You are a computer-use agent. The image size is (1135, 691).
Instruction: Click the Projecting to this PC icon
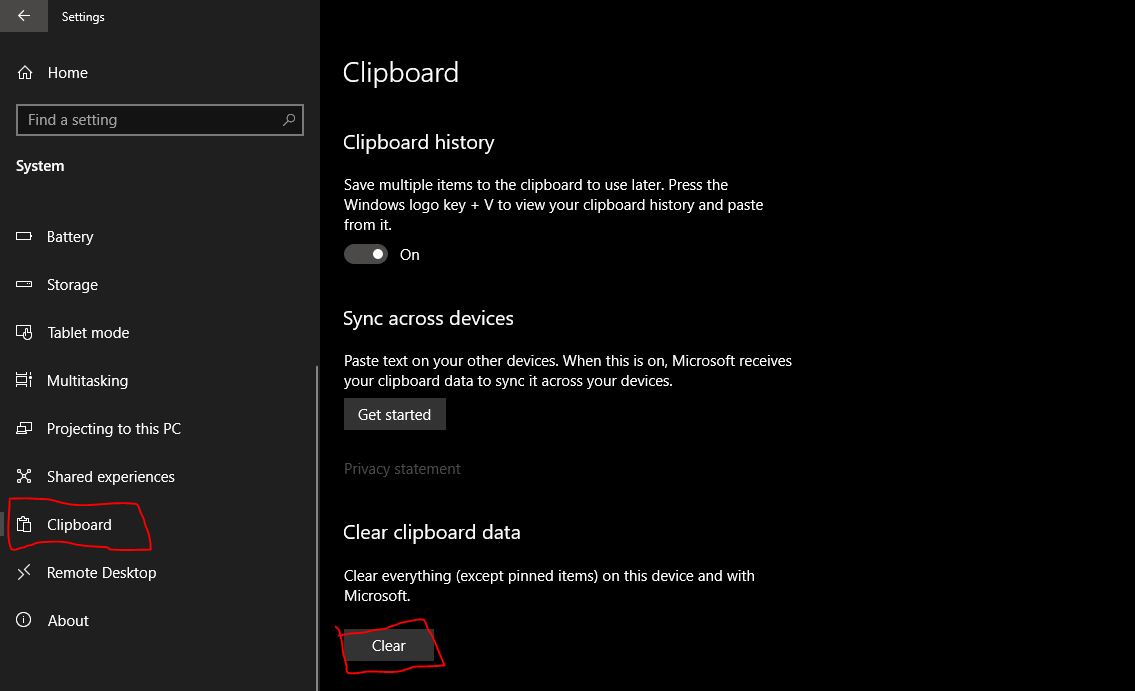pyautogui.click(x=25, y=429)
